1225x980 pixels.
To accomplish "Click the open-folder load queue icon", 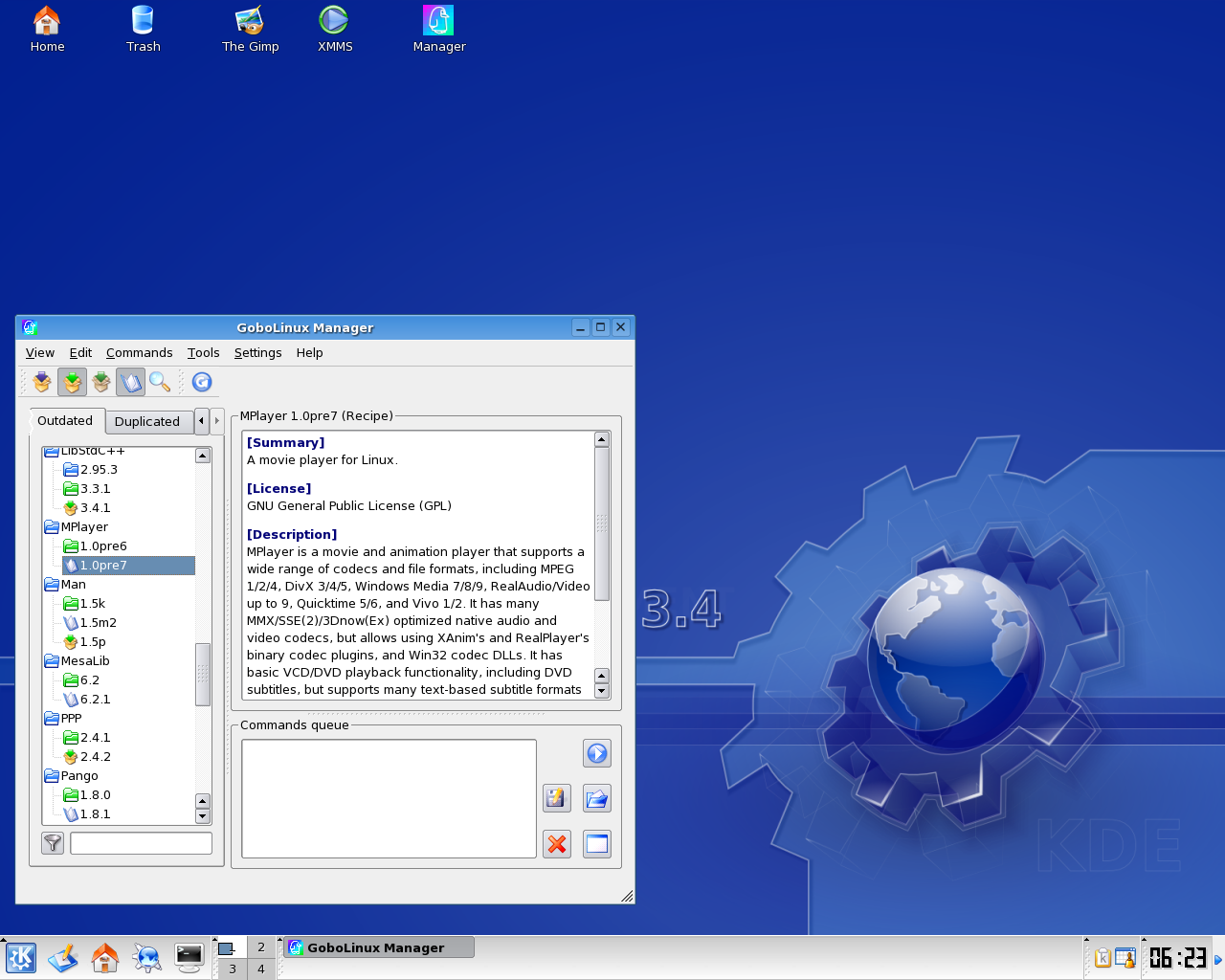I will click(597, 798).
